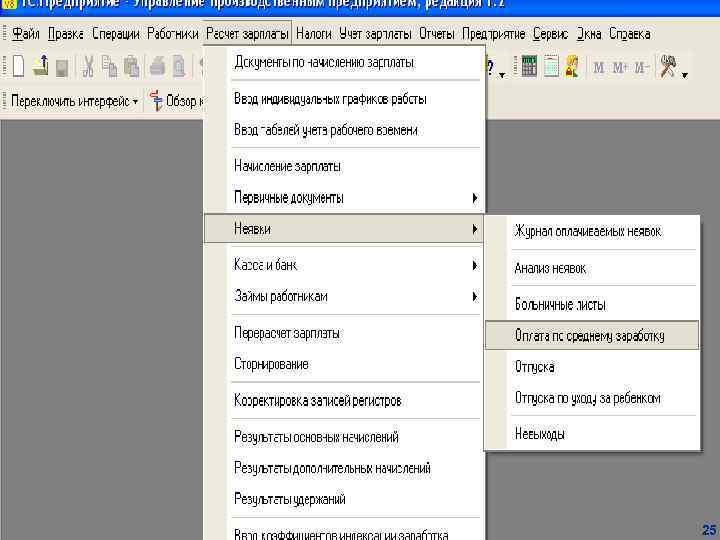The width and height of the screenshot is (720, 540).
Task: Click the Print preview icon
Action: pyautogui.click(x=179, y=67)
